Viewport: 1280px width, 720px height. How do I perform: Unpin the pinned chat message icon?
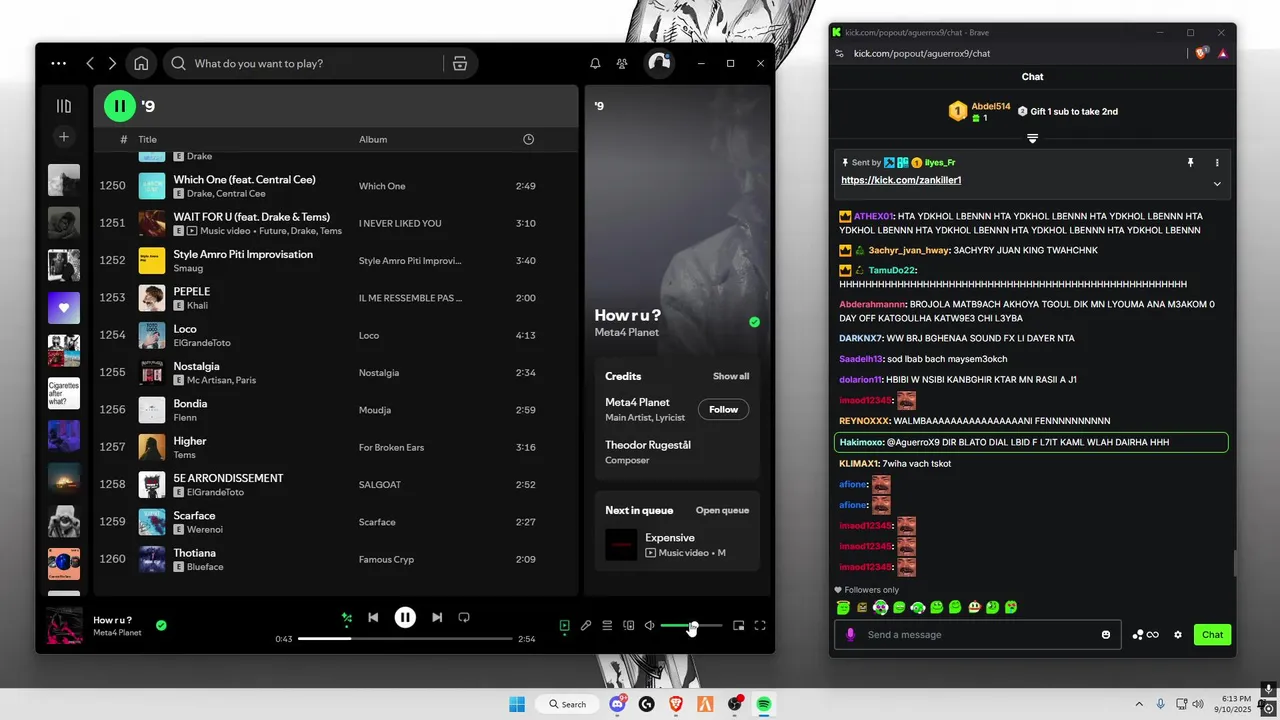(1190, 162)
